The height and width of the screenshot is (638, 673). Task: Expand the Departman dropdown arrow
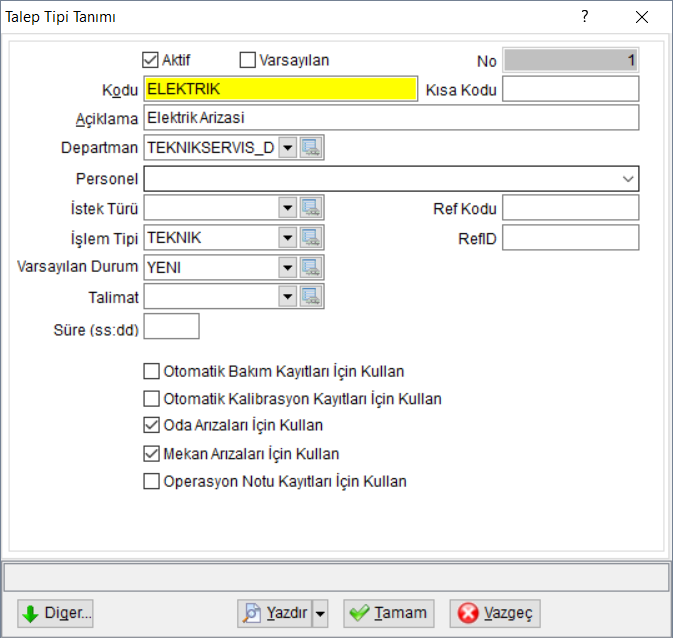(288, 148)
